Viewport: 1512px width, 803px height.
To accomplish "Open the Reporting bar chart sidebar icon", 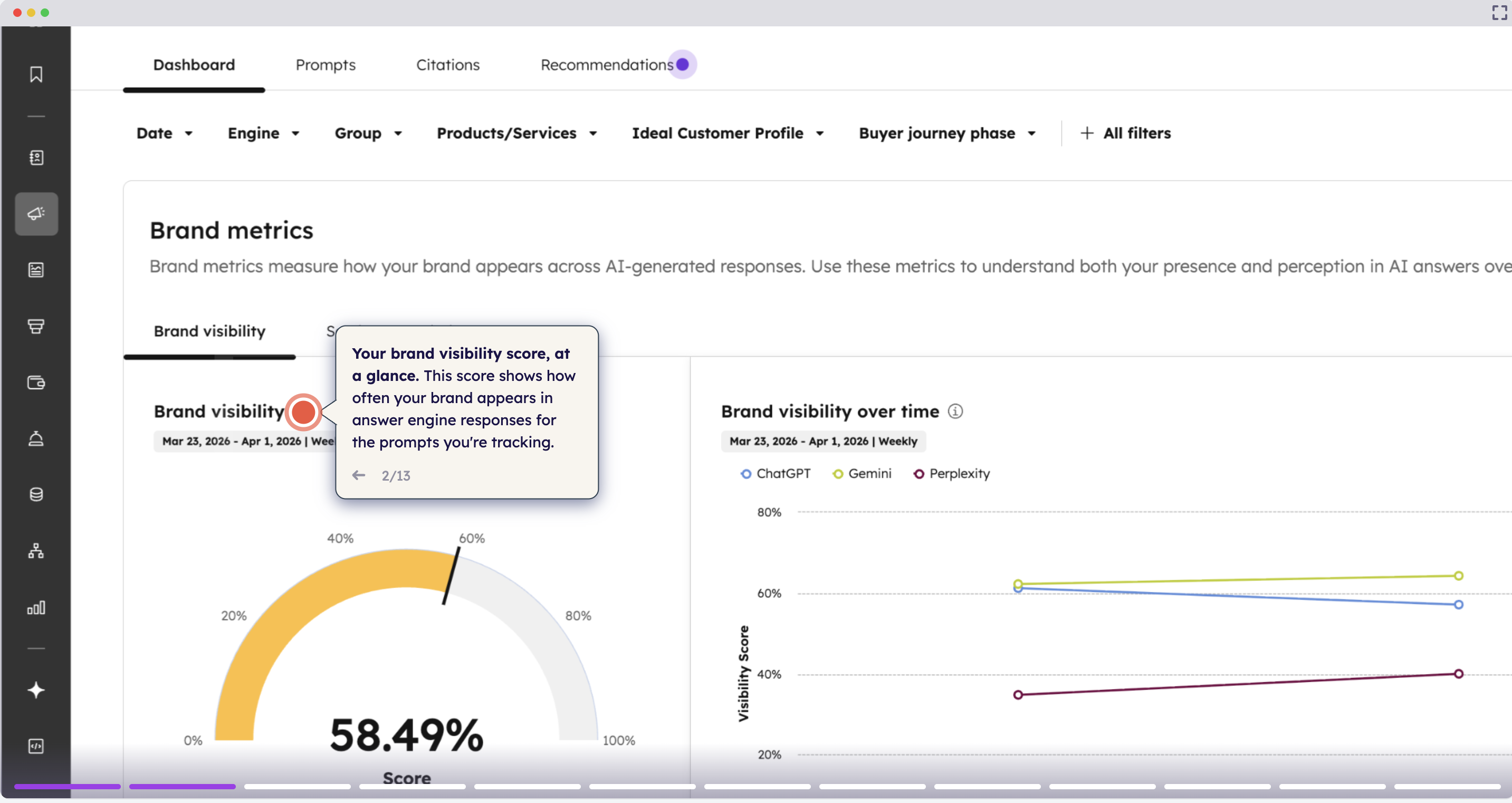I will (36, 608).
